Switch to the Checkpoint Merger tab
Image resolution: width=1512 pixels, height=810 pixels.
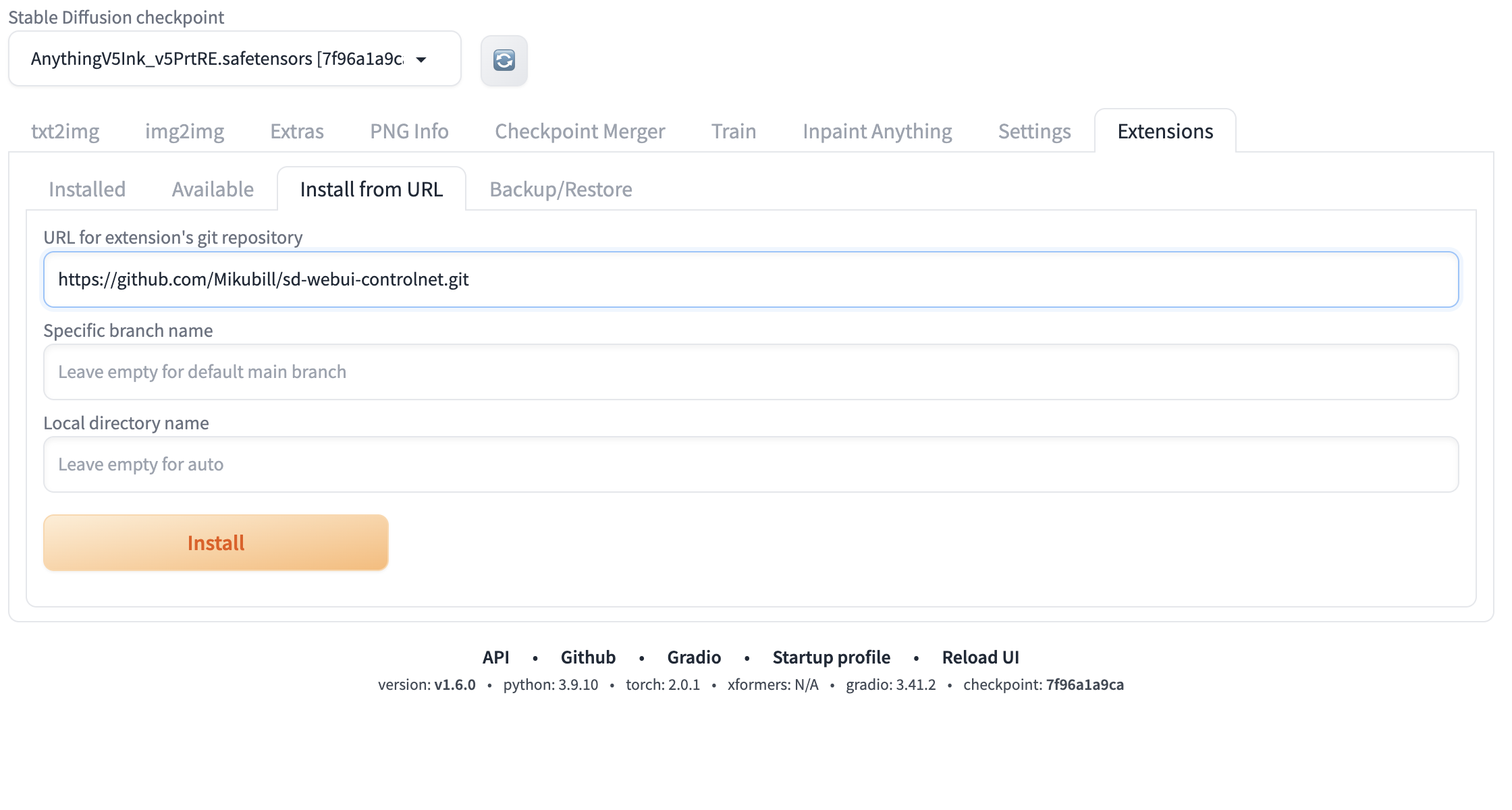[580, 131]
